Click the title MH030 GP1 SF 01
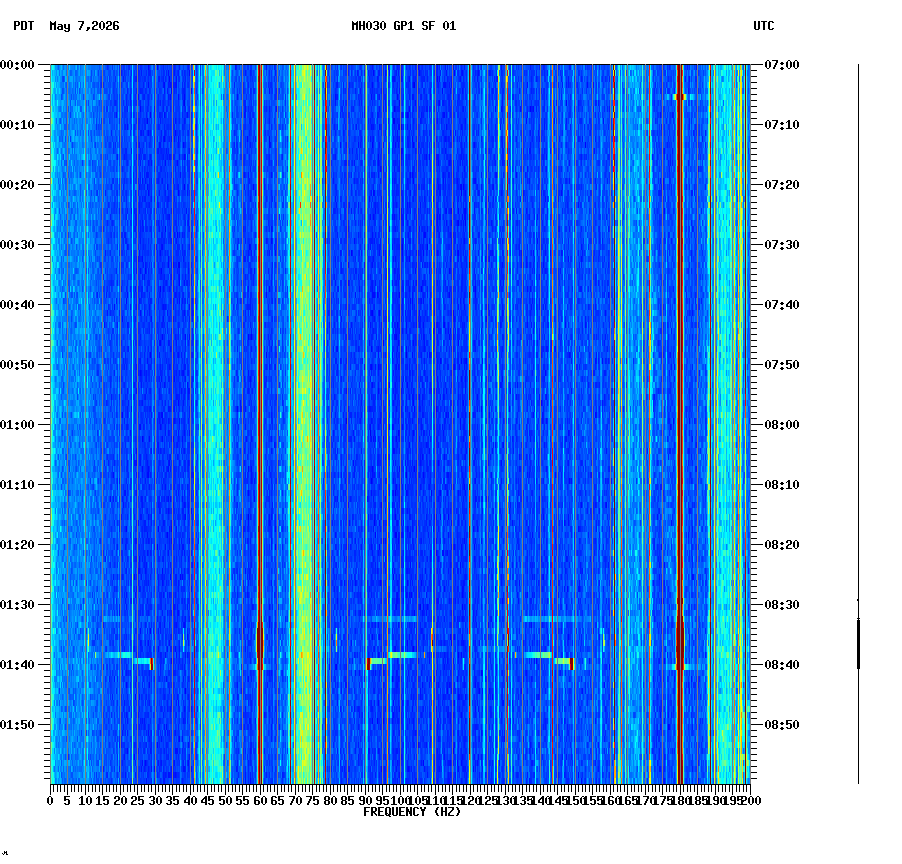902x864 pixels. [x=403, y=26]
